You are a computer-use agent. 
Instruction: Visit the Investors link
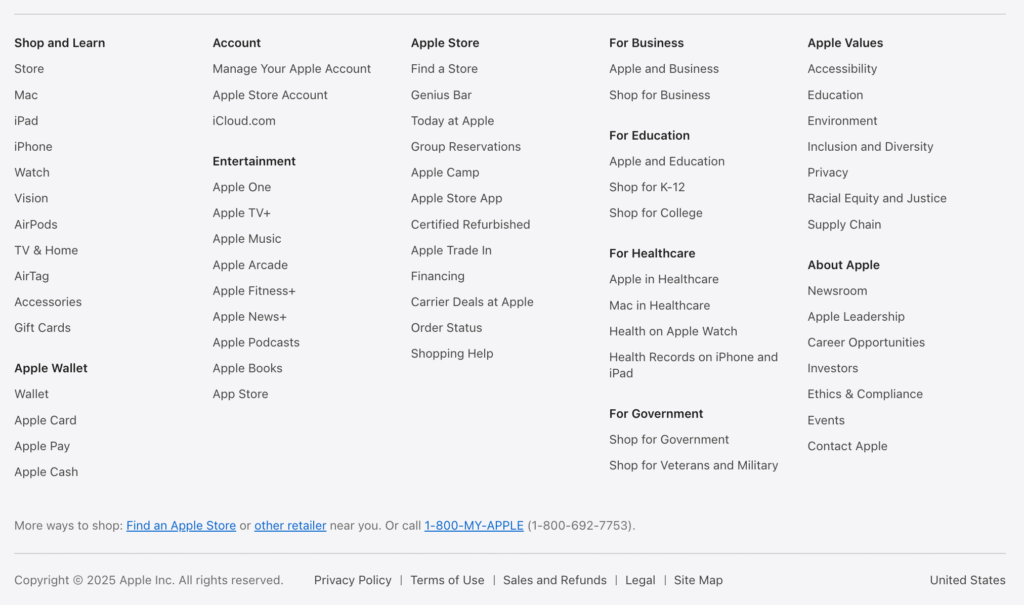click(833, 368)
